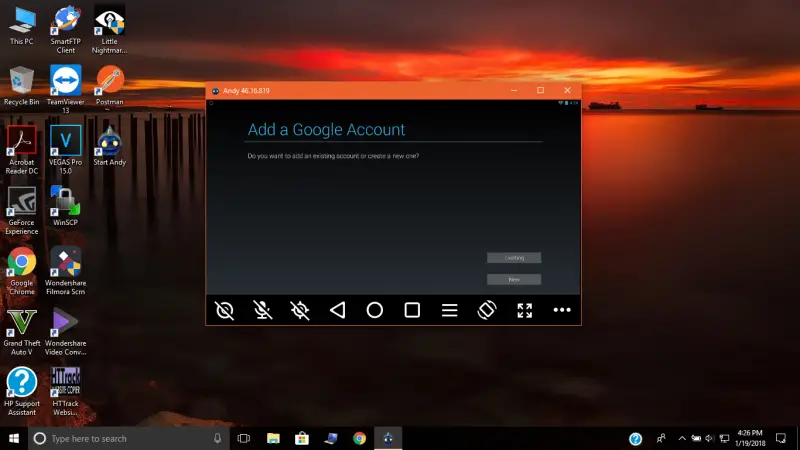The image size is (800, 450).
Task: Toggle the GPS location icon in Andy toolbar
Action: 300,310
